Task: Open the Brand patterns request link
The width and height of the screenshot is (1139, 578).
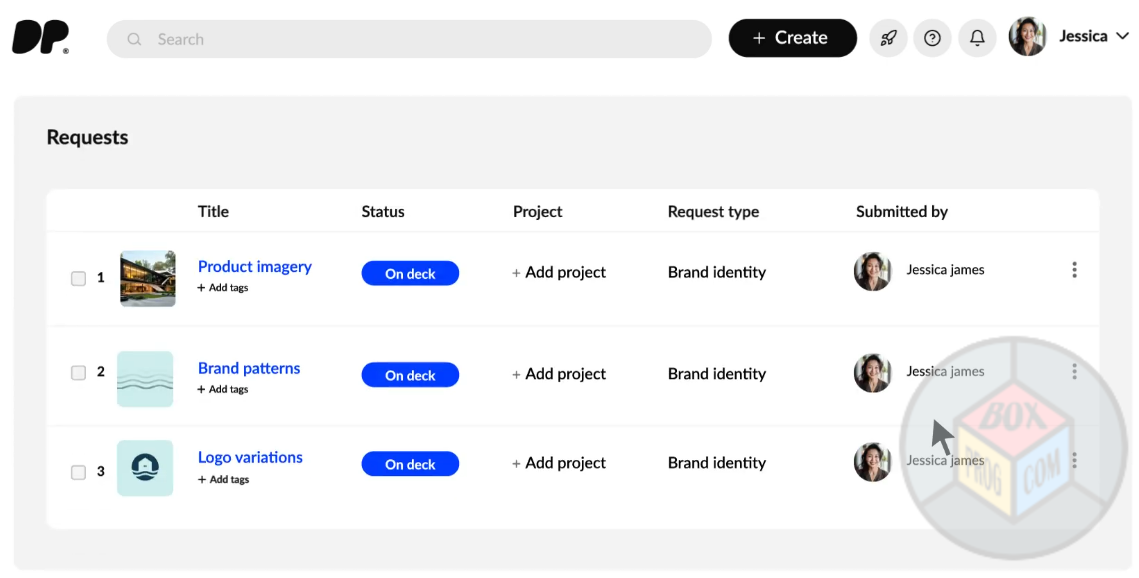Action: coord(249,368)
